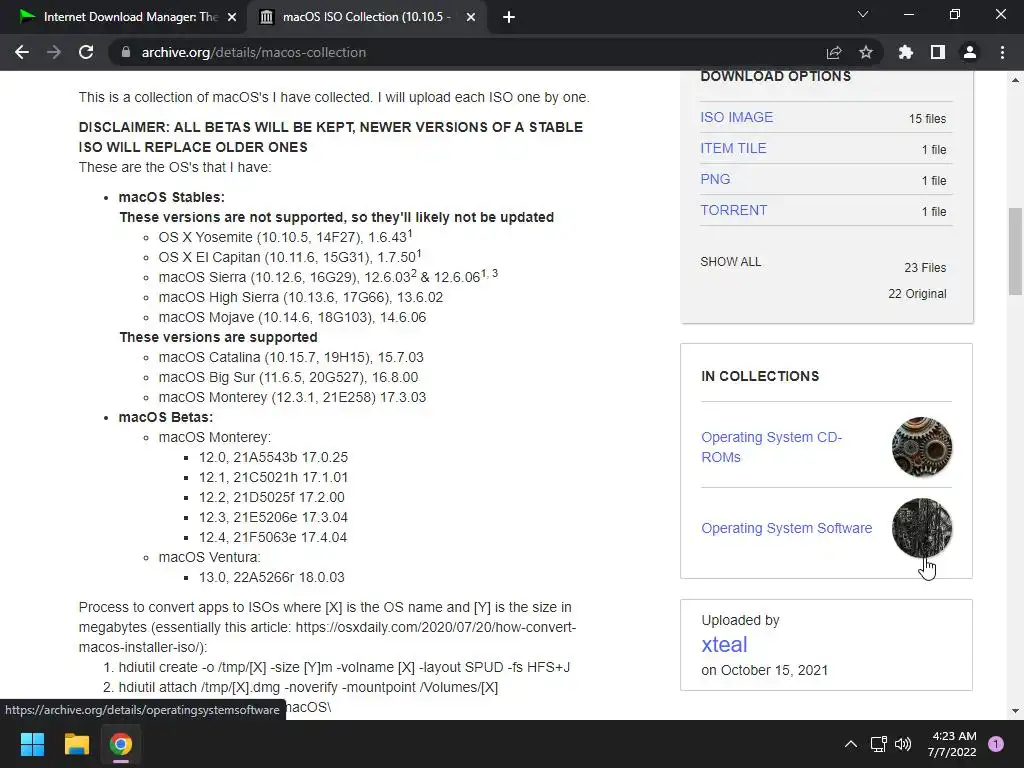
Task: Open Chrome's three-dot menu
Action: 1002,52
